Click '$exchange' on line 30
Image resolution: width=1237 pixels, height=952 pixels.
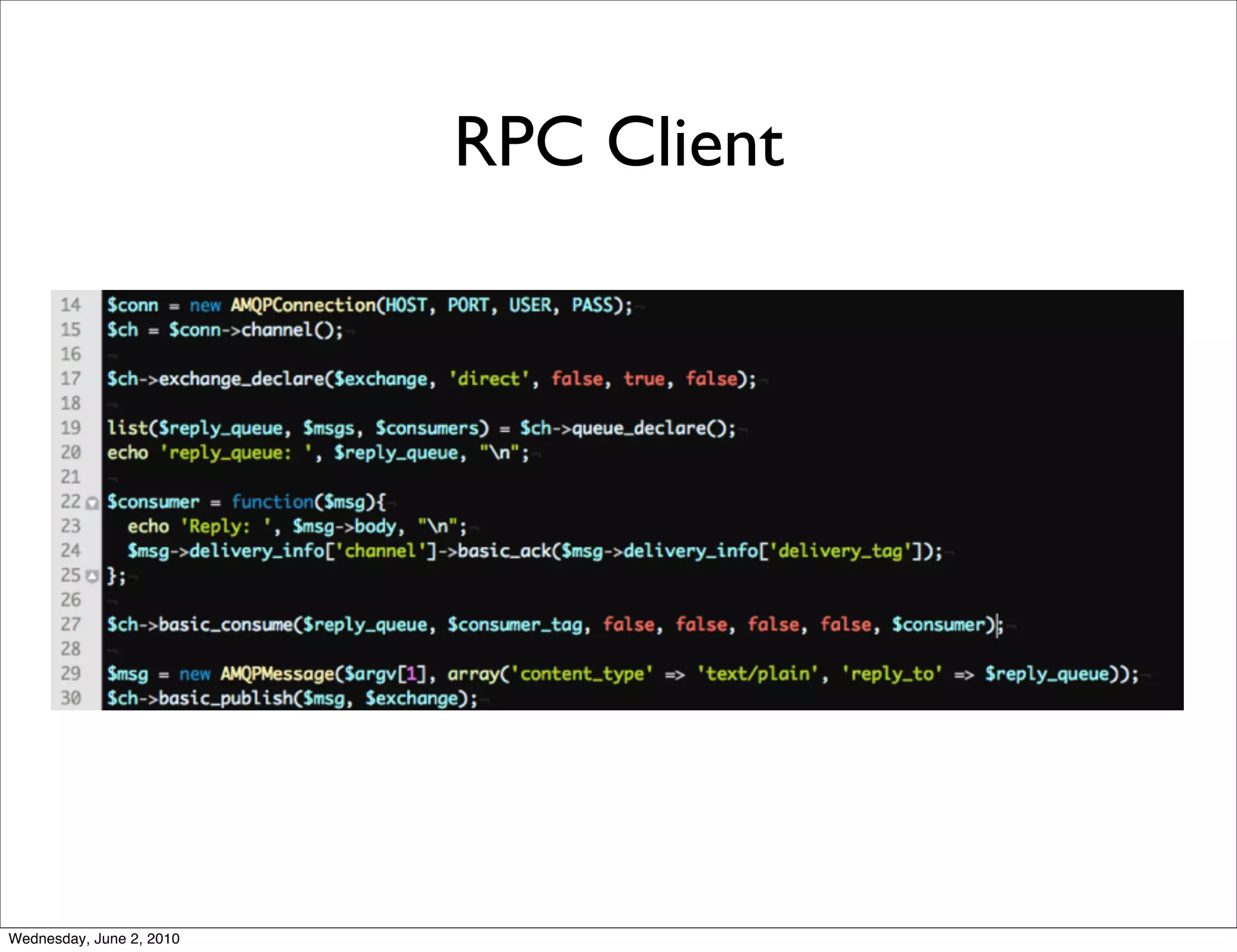(x=411, y=698)
